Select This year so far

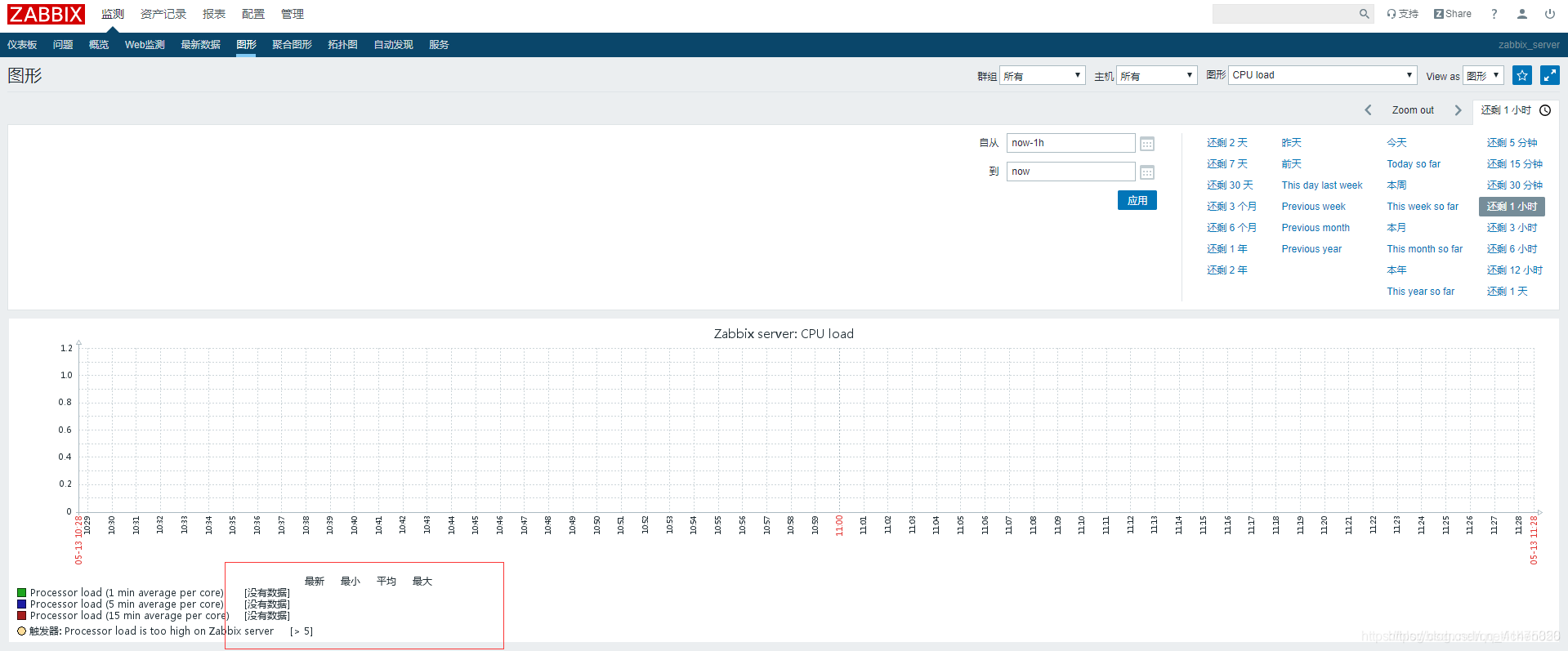click(1421, 292)
